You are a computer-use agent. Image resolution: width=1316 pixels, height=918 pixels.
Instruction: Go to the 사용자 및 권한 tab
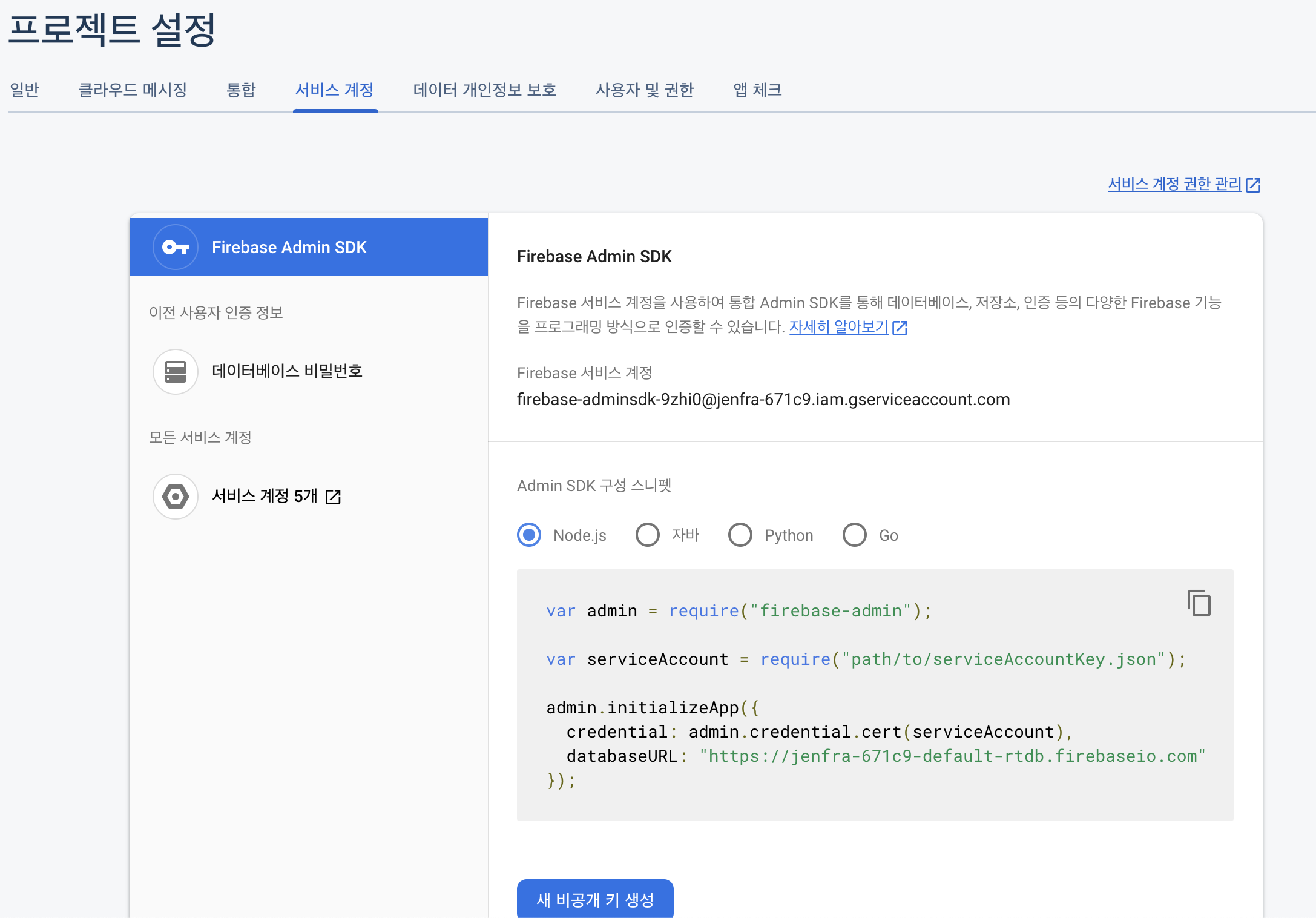645,90
